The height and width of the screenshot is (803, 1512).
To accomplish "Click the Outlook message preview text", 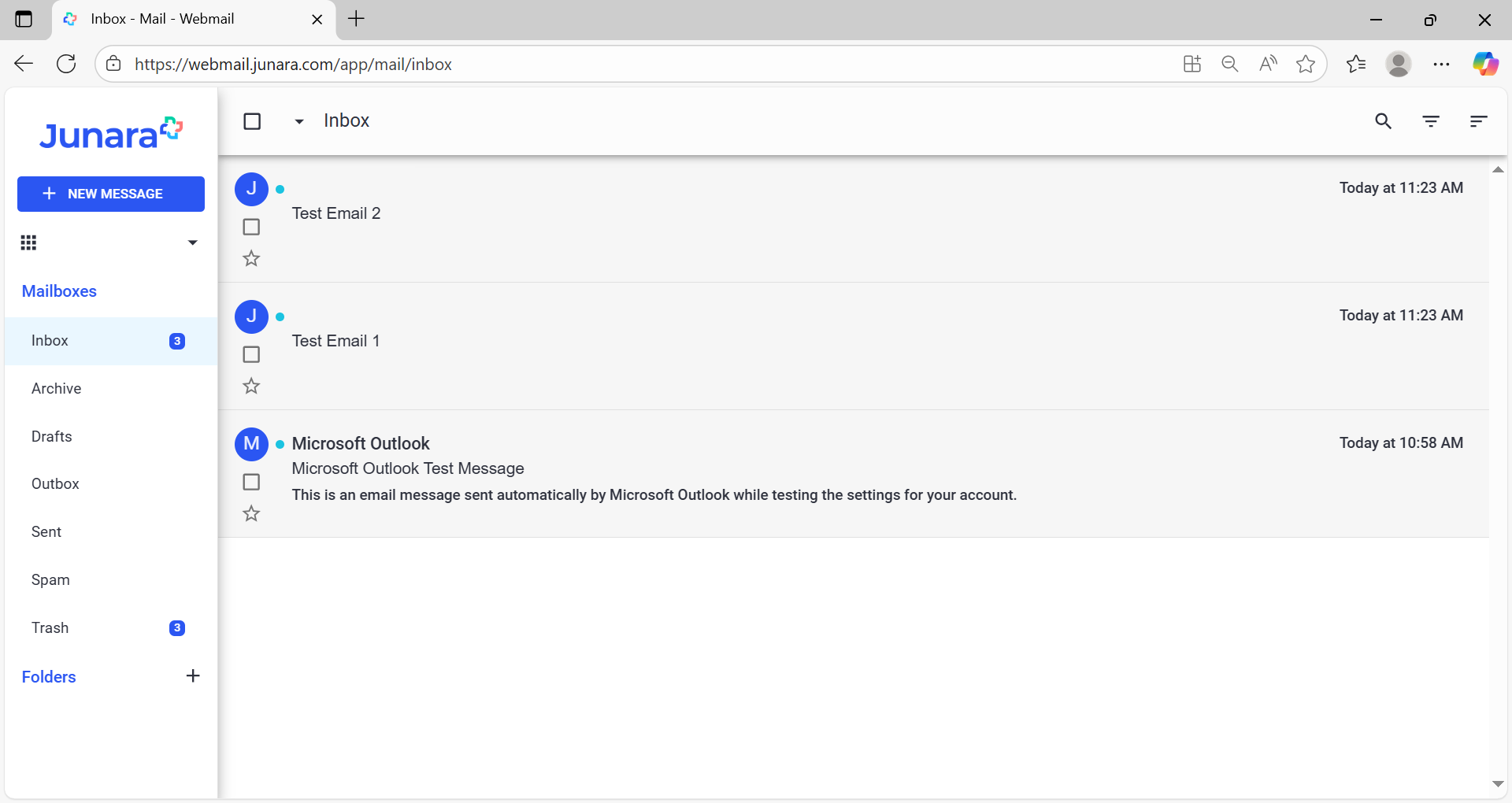I will (x=654, y=495).
